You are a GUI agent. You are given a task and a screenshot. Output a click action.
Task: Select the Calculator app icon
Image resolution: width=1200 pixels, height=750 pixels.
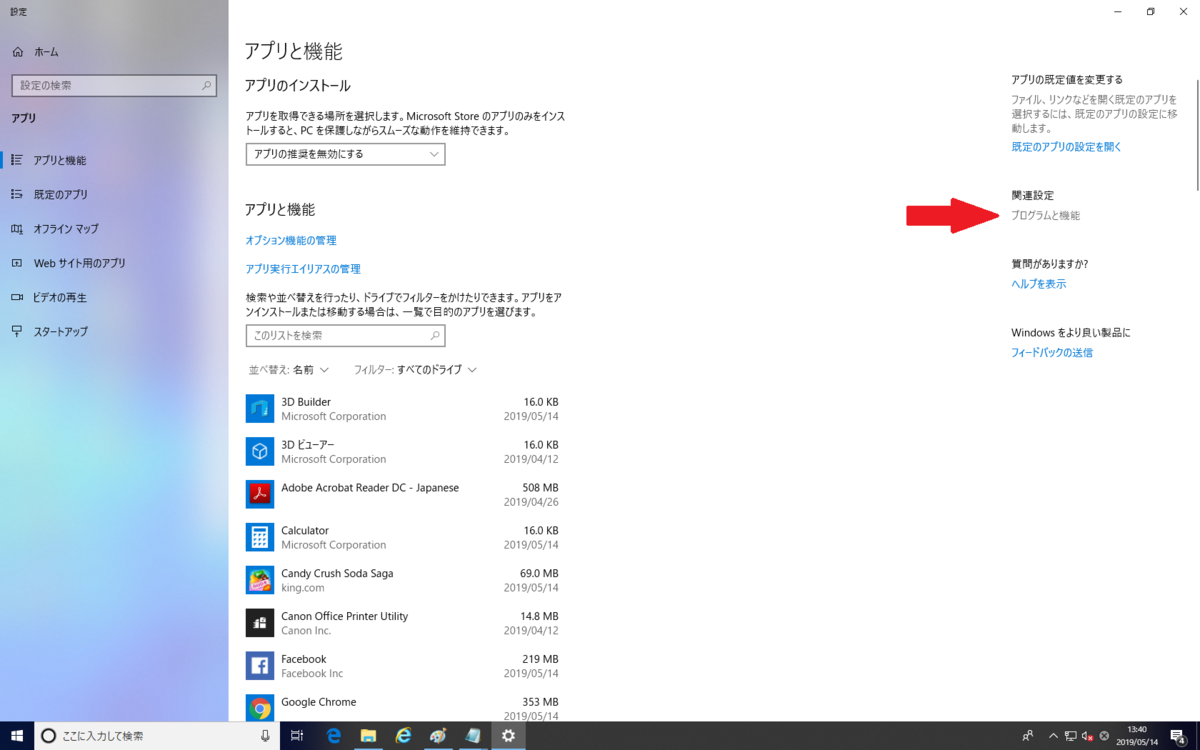(x=260, y=537)
